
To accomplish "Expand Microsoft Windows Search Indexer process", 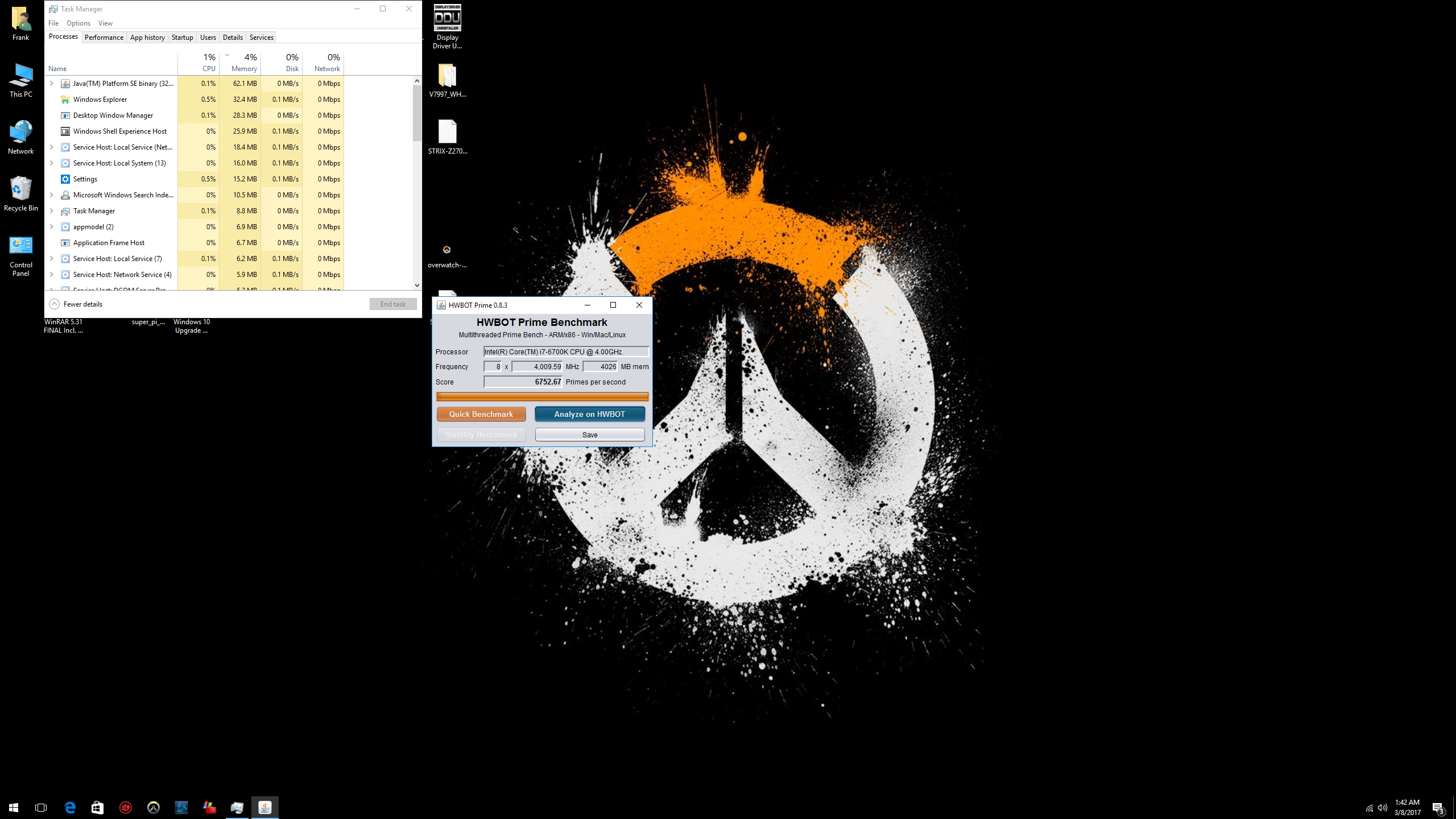I will tap(52, 195).
